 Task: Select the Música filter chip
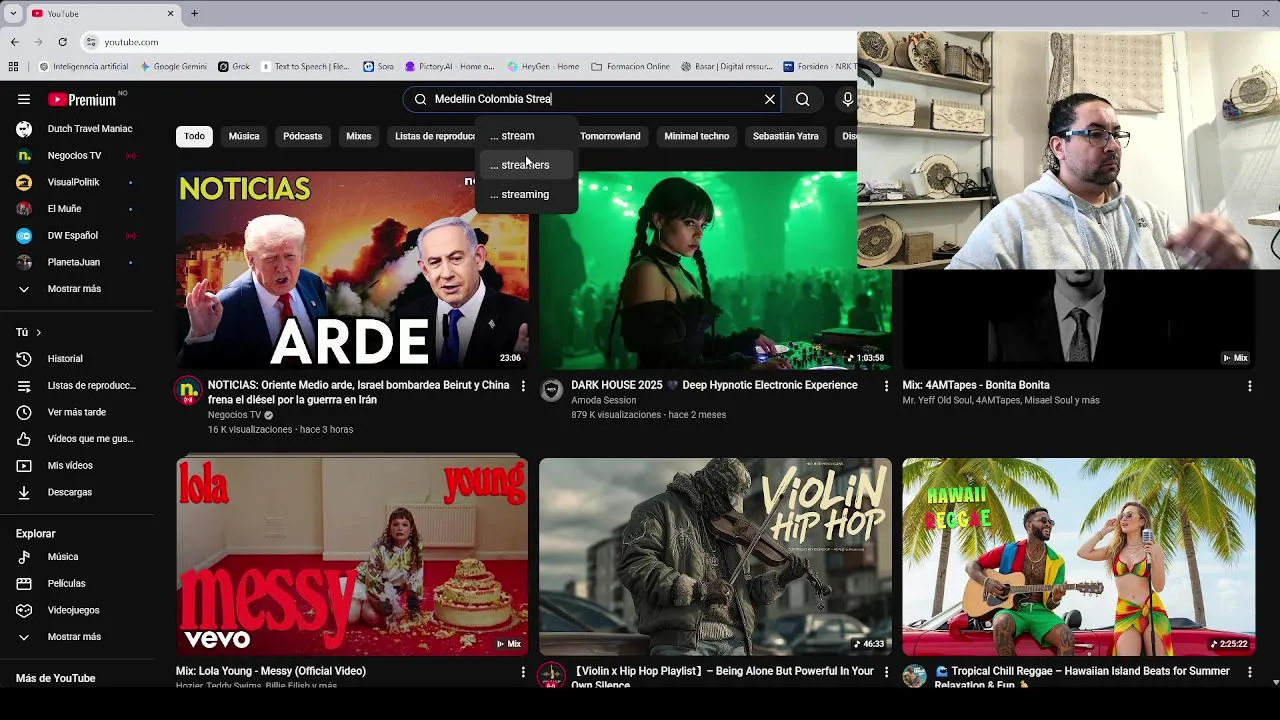(244, 136)
